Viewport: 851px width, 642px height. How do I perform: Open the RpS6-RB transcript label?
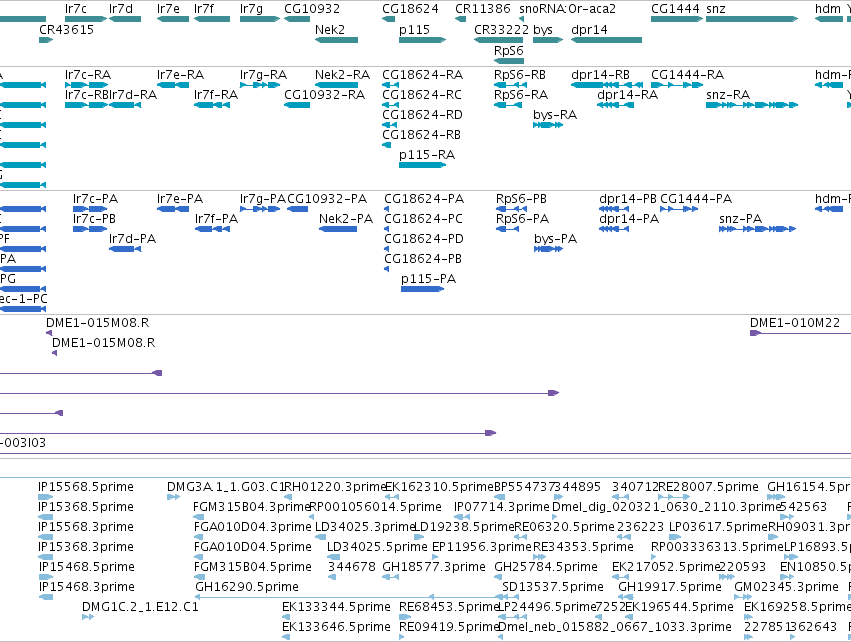tap(520, 74)
